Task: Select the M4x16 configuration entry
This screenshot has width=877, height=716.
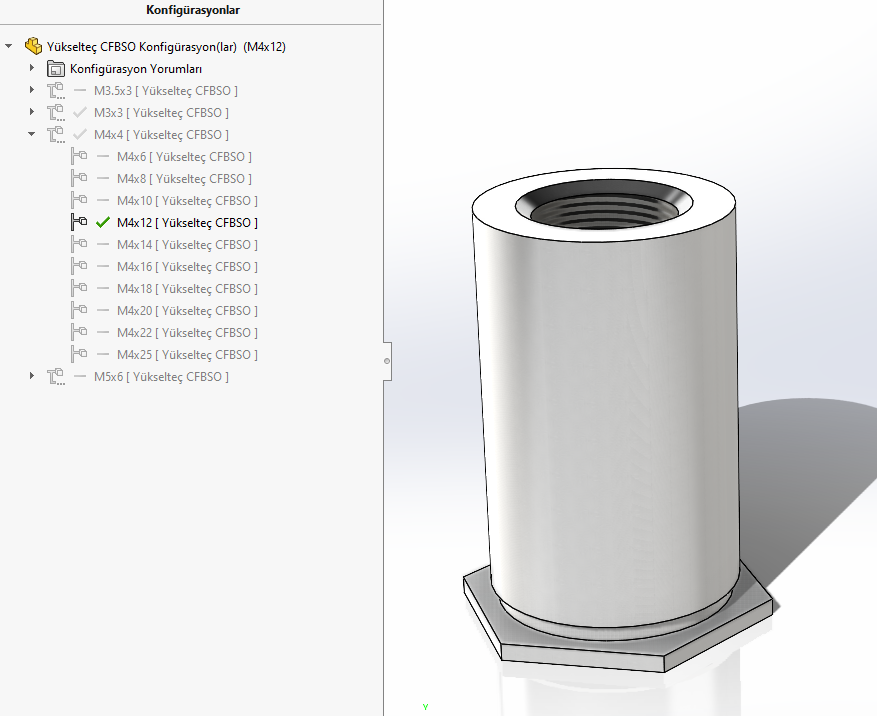Action: (186, 267)
